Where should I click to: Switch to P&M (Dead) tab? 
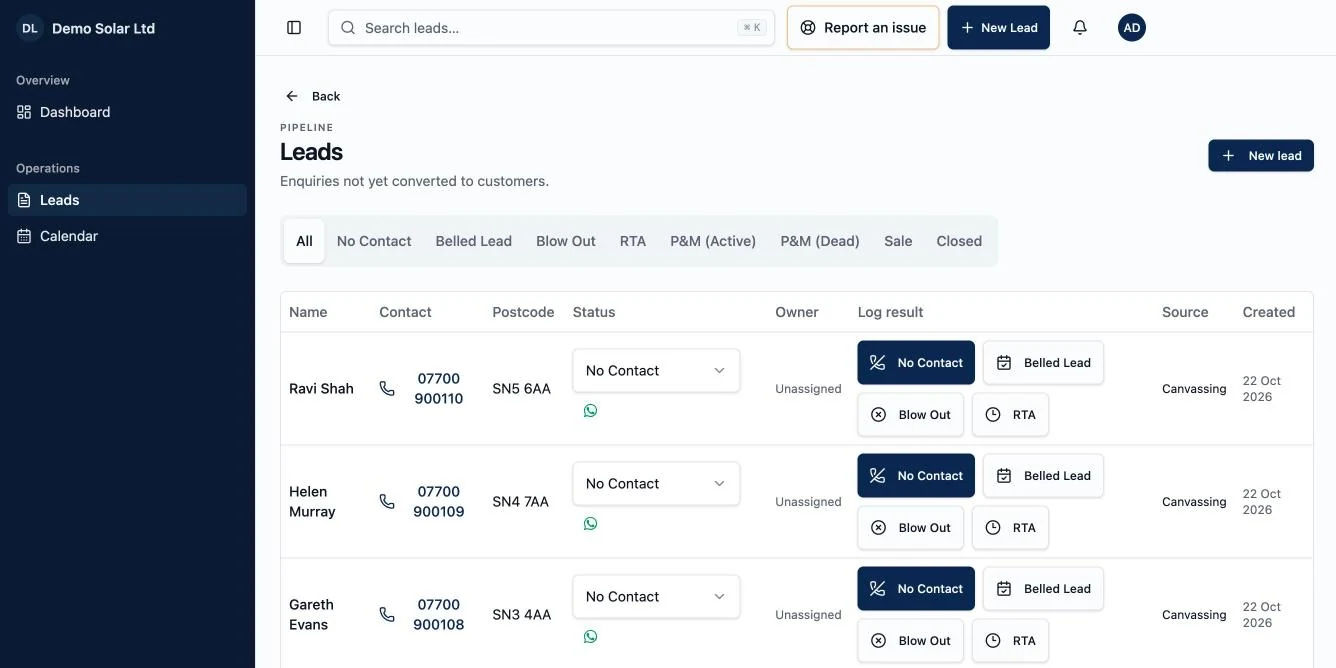[820, 241]
